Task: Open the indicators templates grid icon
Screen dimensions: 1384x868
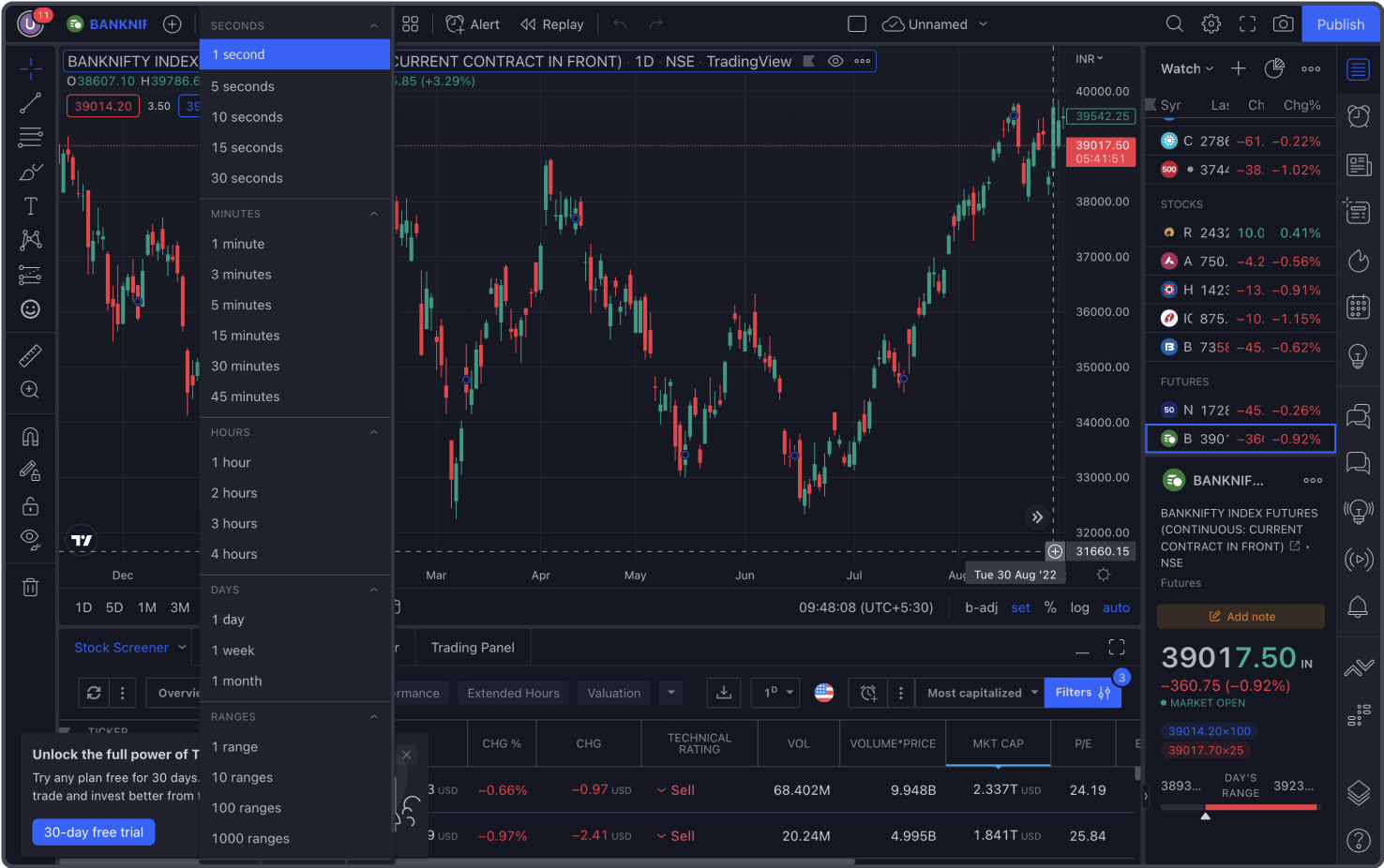Action: point(411,24)
